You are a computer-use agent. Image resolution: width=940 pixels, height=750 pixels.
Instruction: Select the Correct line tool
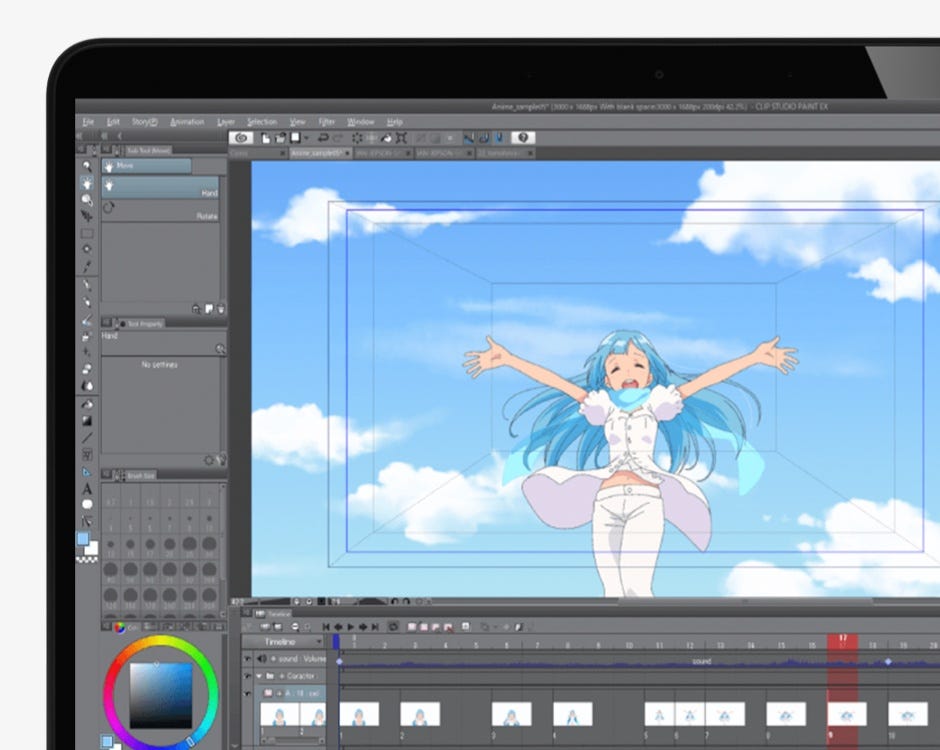87,521
